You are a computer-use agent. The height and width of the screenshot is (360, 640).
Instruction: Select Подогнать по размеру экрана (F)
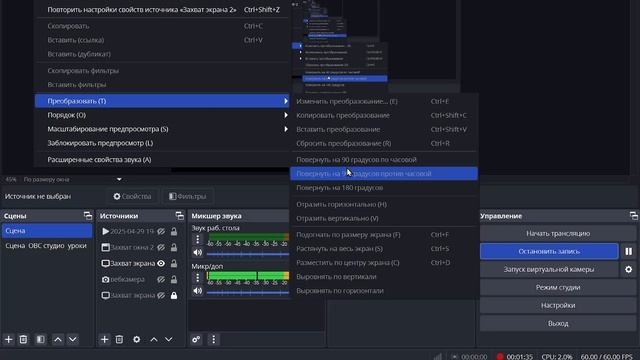[384, 235]
